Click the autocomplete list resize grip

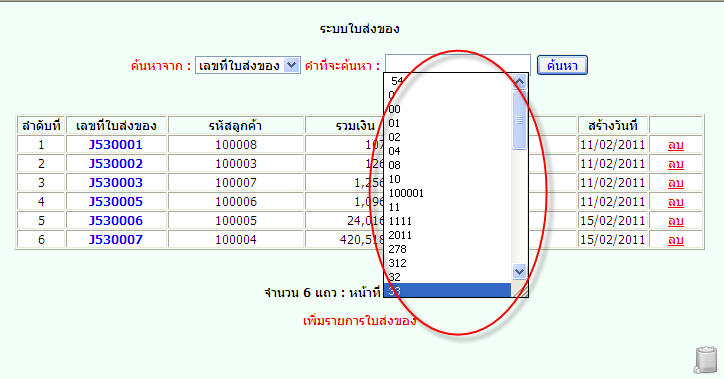[x=519, y=289]
